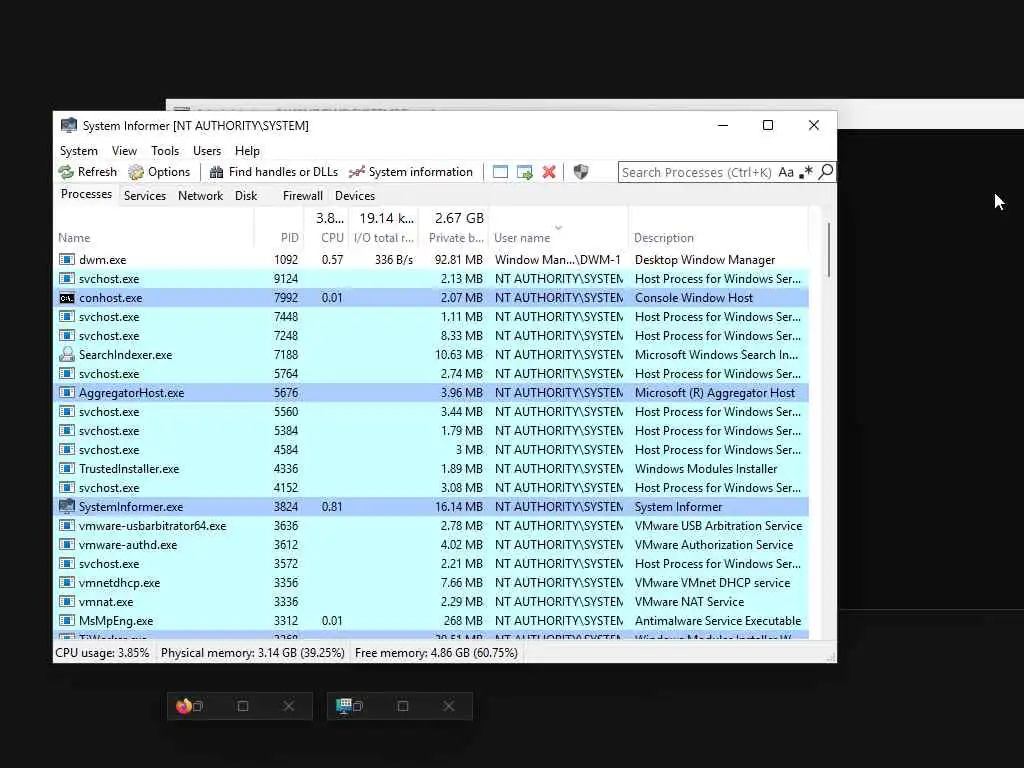Switch to the Devices tab
The image size is (1024, 768).
355,196
